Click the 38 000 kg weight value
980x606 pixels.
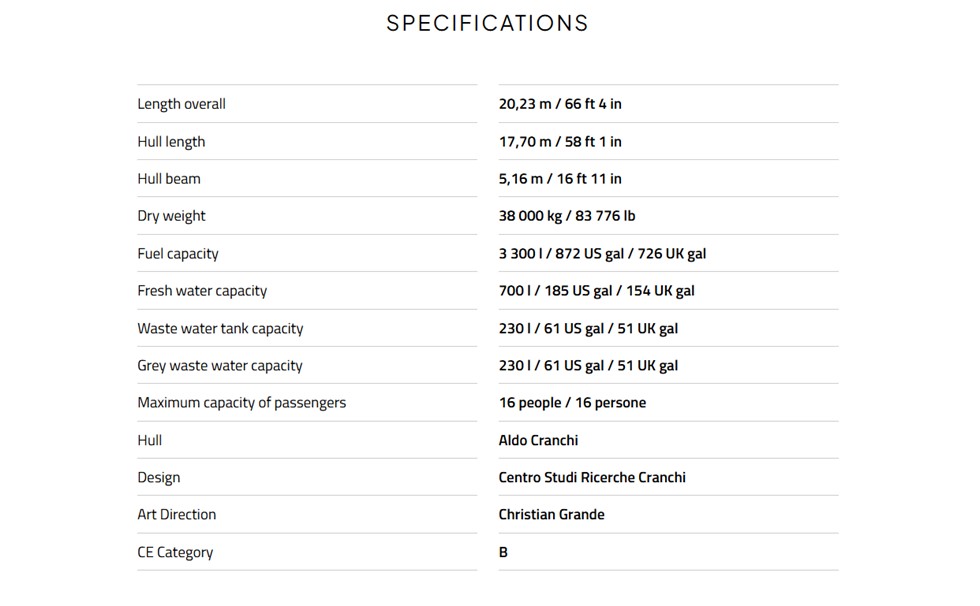pyautogui.click(x=567, y=216)
